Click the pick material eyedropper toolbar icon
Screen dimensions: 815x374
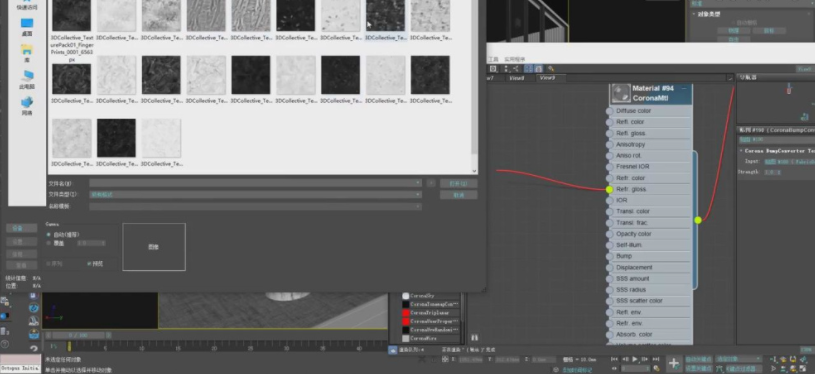(551, 69)
